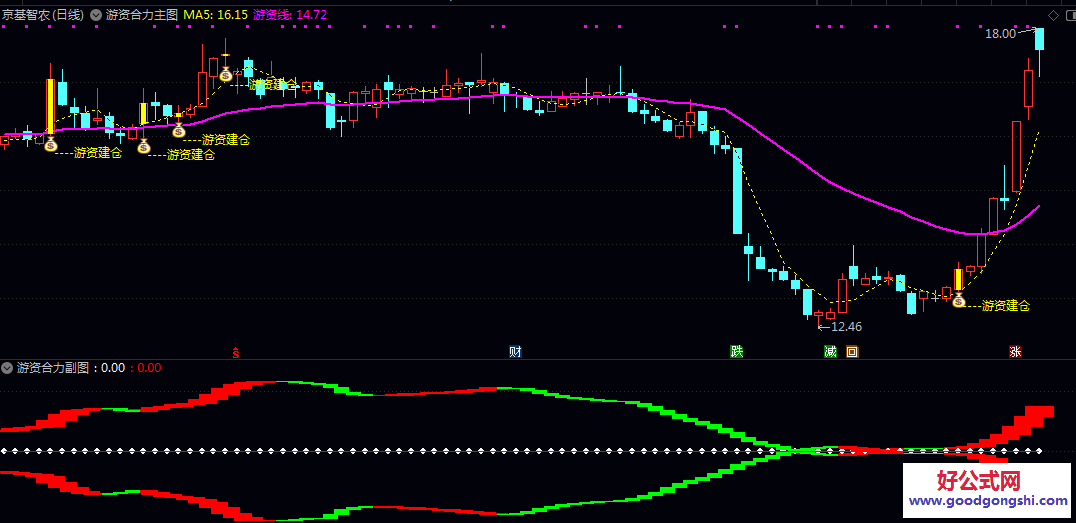The image size is (1076, 523).
Task: Click the blue 财 event marker
Action: [x=515, y=352]
